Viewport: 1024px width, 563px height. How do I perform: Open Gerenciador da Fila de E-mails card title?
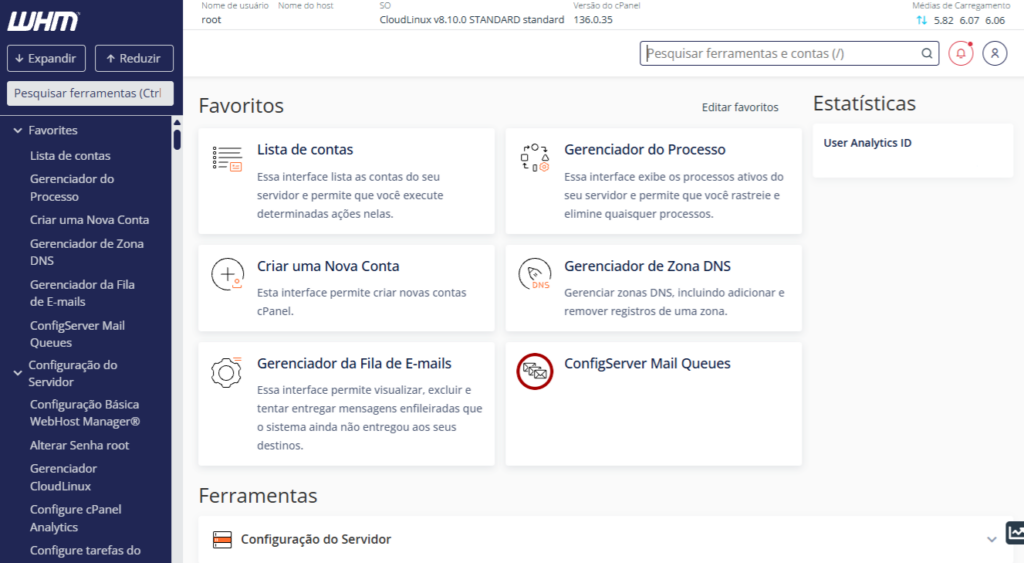[354, 364]
